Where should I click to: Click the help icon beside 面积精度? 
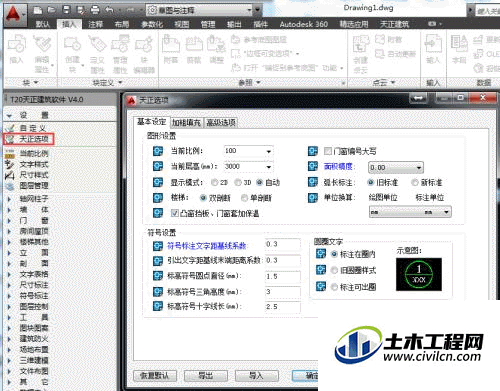click(313, 166)
